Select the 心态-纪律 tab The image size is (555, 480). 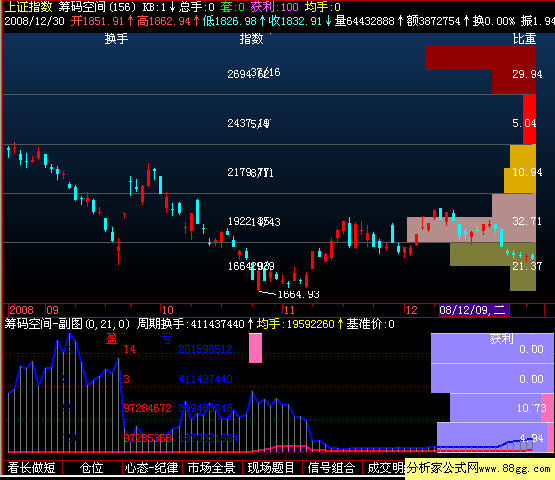151,468
